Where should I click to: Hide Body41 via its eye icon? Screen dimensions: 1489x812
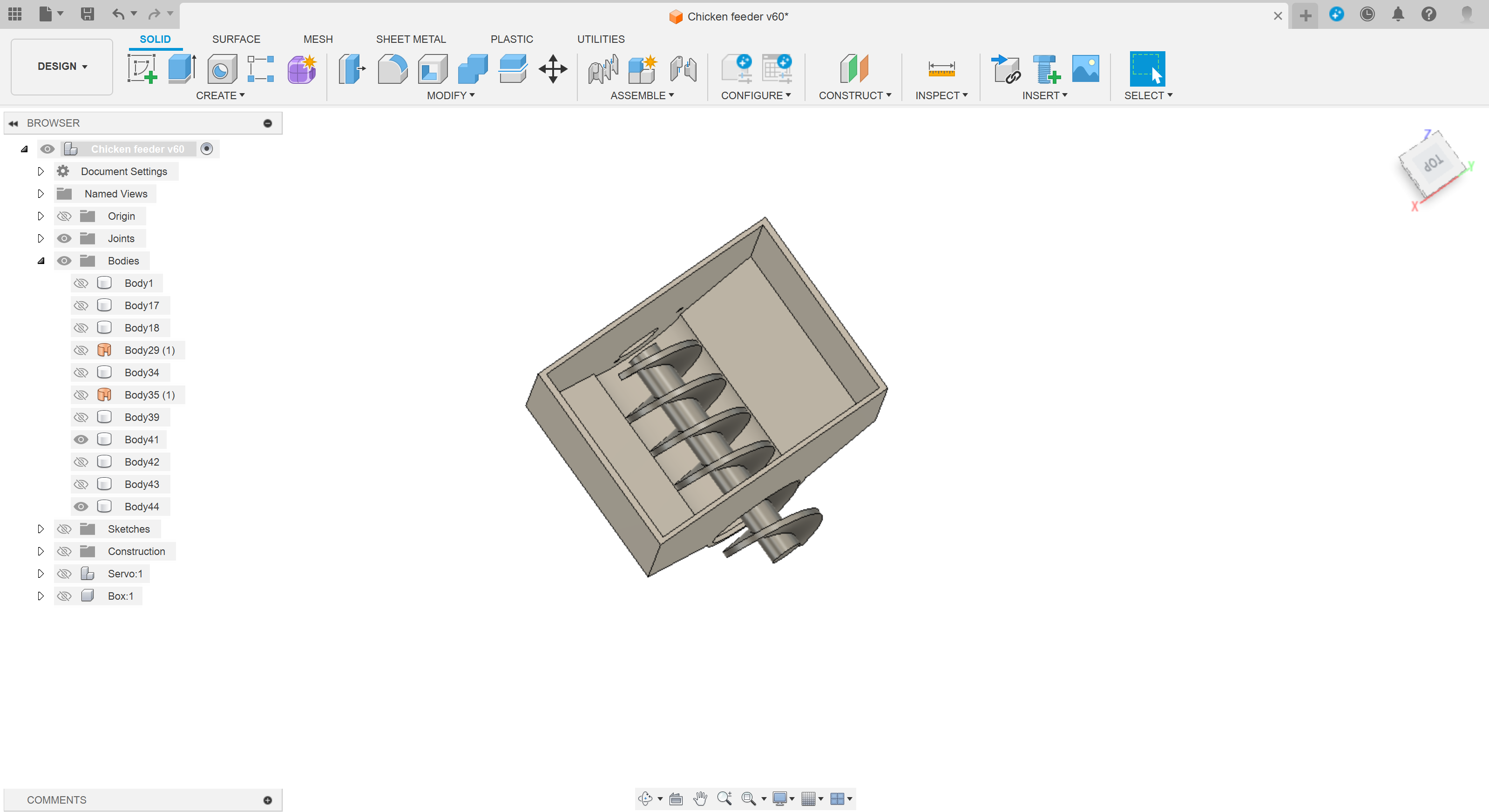pos(81,439)
